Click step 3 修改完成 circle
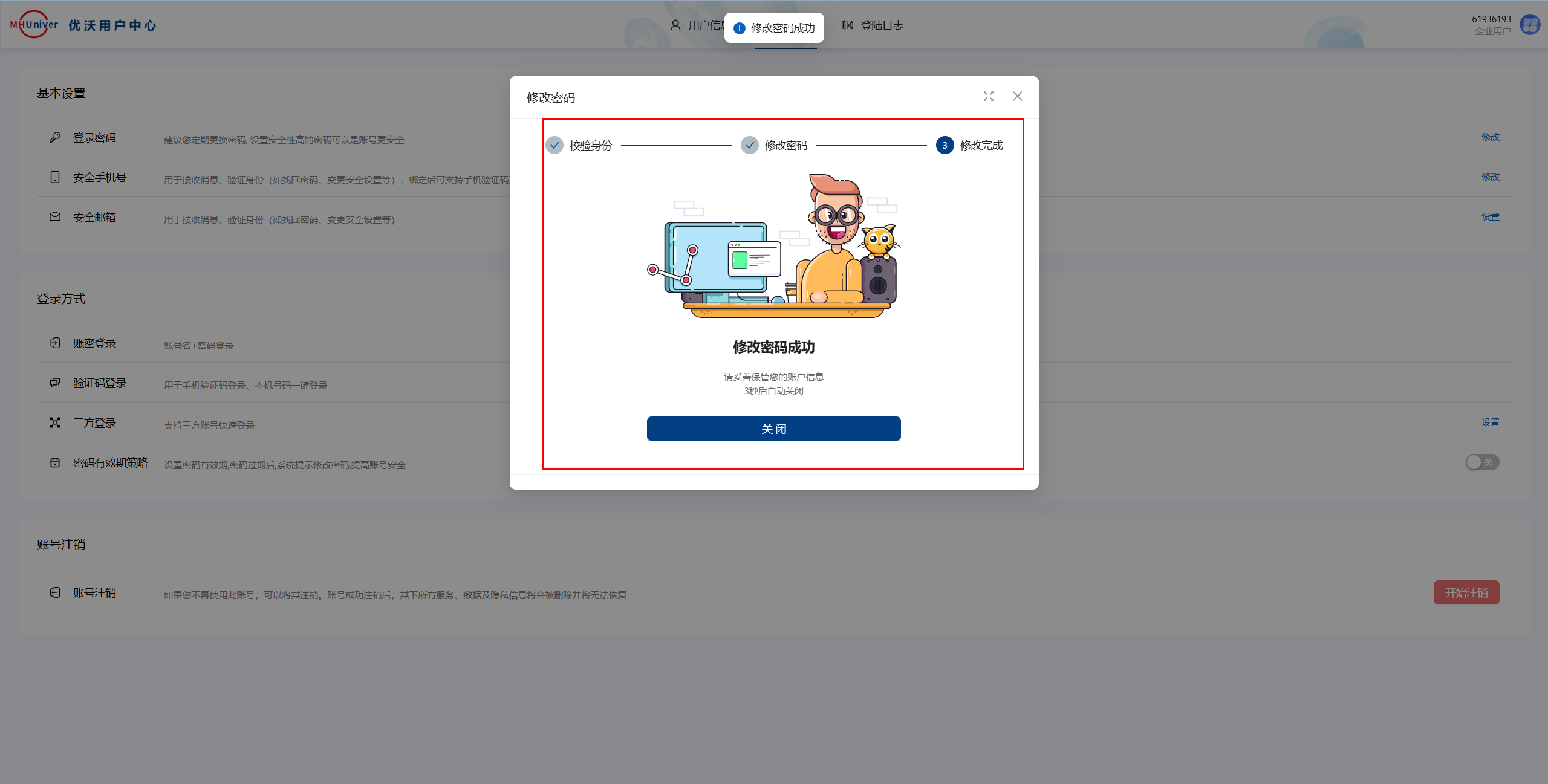Image resolution: width=1548 pixels, height=784 pixels. tap(945, 146)
